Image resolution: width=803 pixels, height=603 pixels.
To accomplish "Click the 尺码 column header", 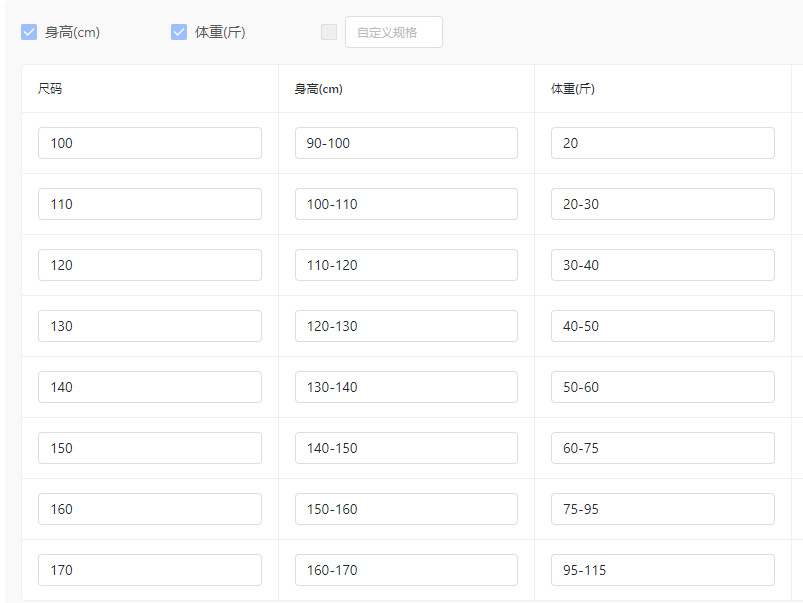I will (50, 89).
